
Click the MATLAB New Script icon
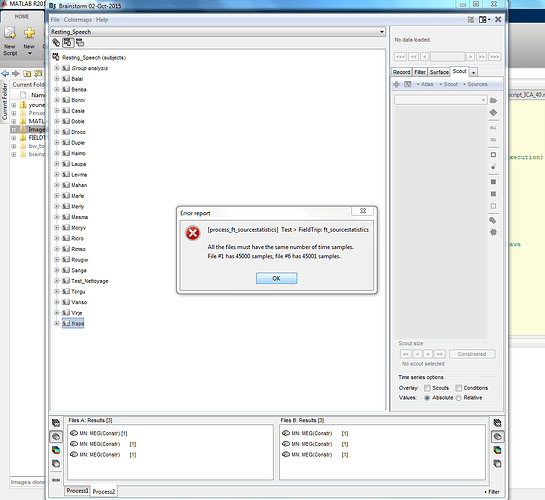10,41
